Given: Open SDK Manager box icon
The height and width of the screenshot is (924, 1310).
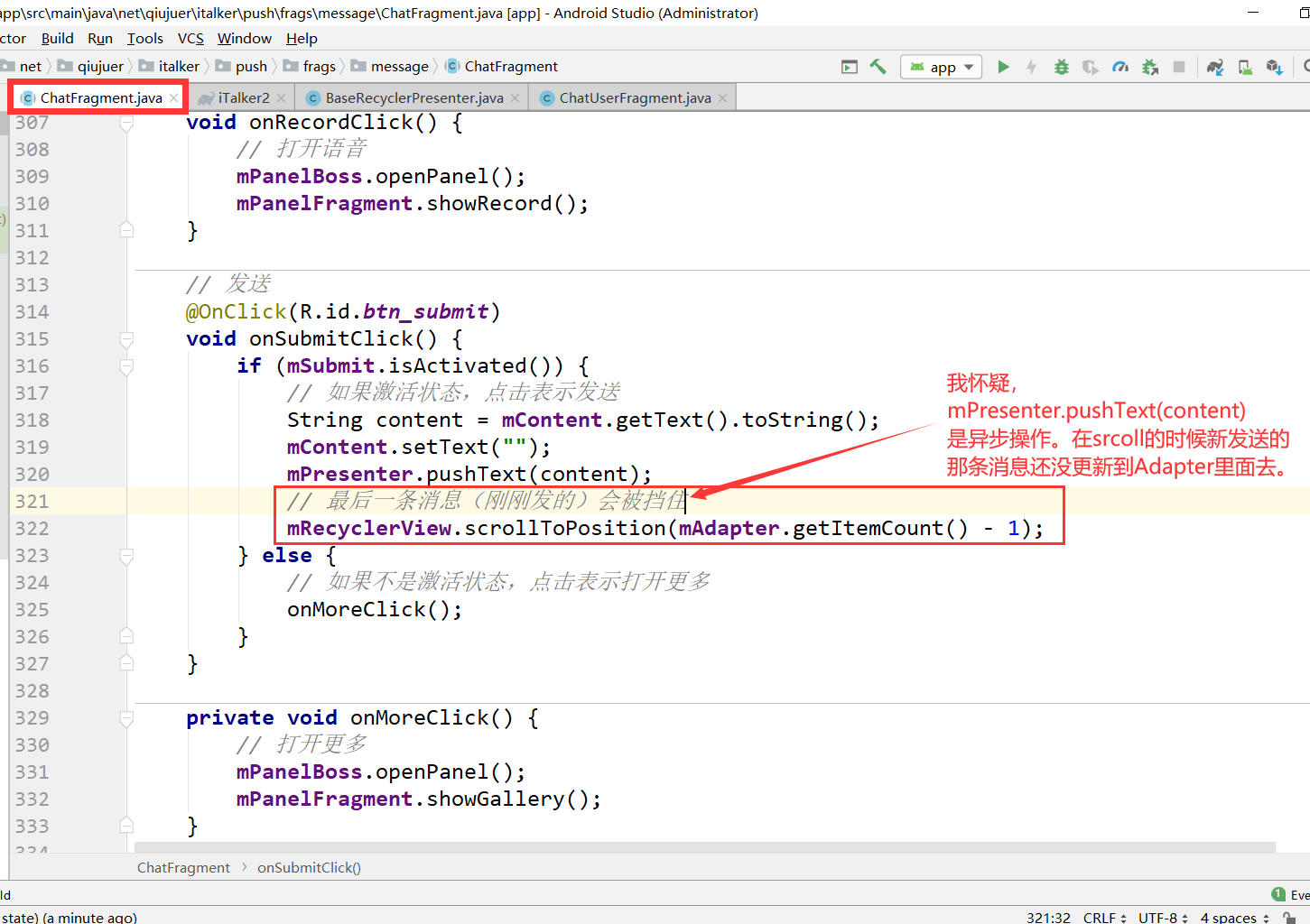Looking at the screenshot, I should tap(1275, 67).
